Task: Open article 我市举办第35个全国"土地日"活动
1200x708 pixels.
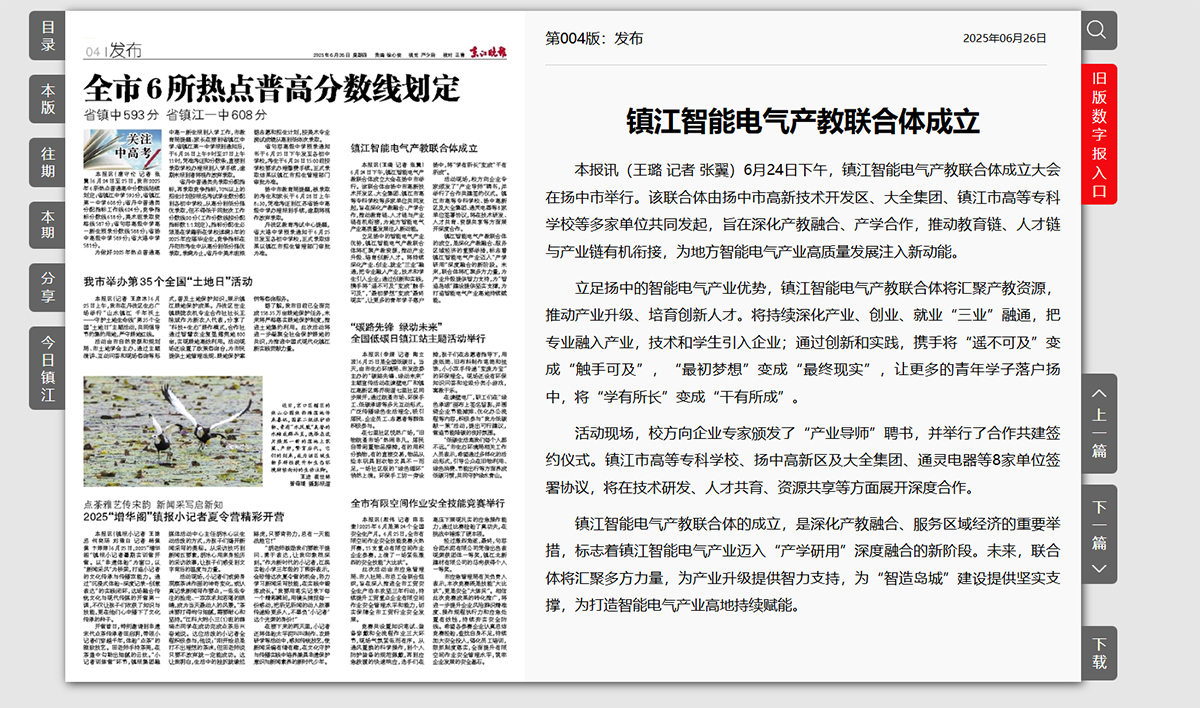Action: coord(168,281)
